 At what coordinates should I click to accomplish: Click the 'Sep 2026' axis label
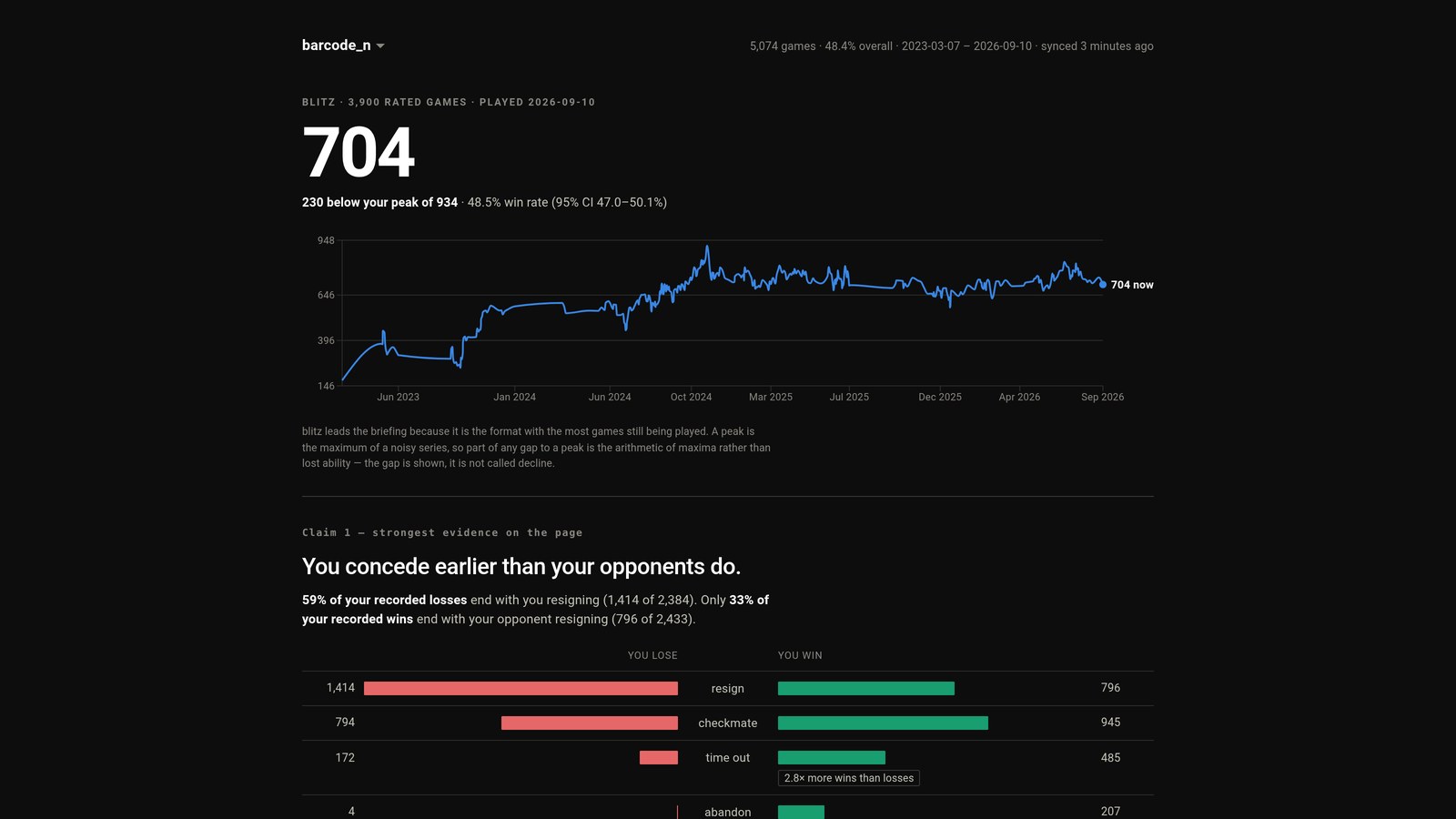(x=1102, y=398)
